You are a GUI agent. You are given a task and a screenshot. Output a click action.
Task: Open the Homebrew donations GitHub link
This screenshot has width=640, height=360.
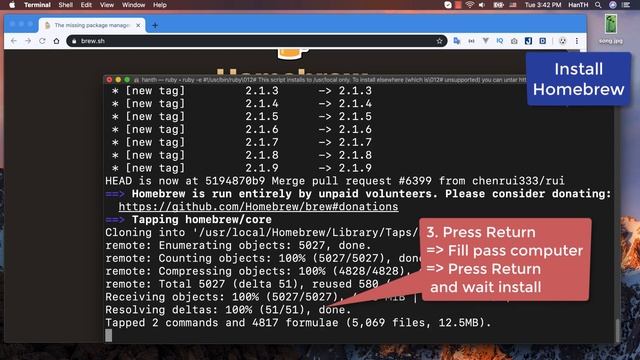(258, 207)
